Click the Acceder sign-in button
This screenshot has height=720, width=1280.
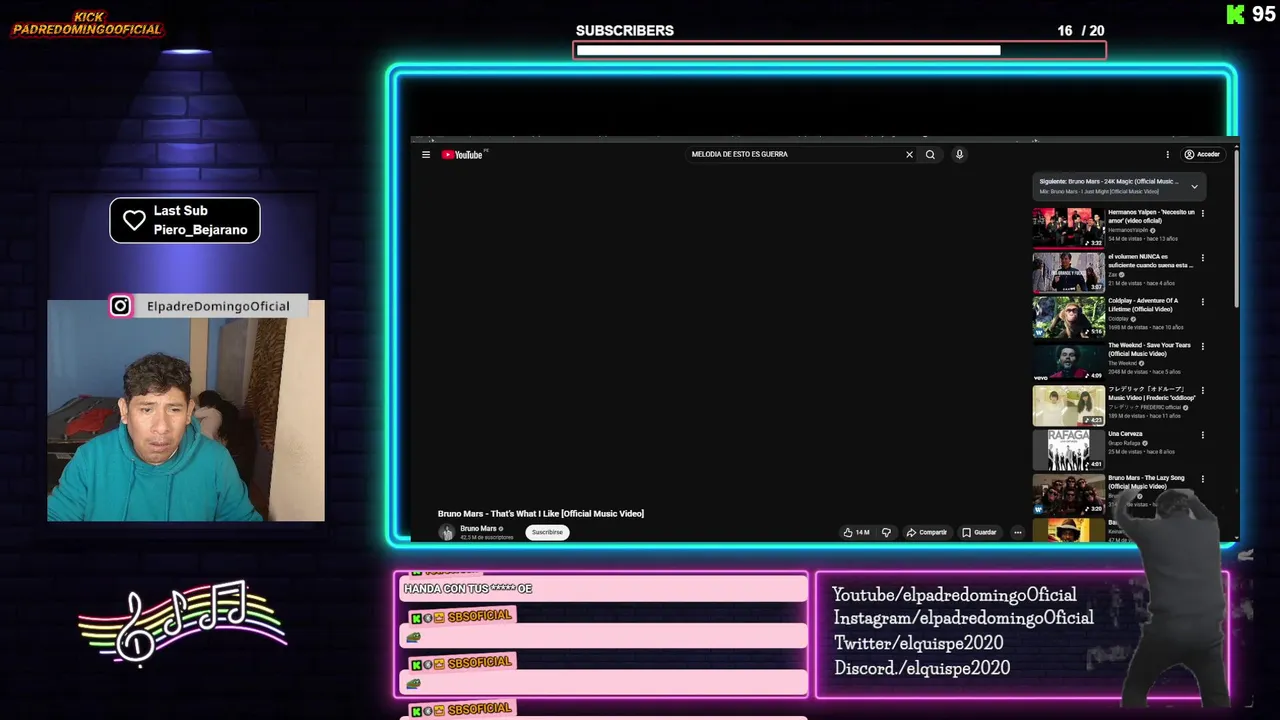[1202, 154]
